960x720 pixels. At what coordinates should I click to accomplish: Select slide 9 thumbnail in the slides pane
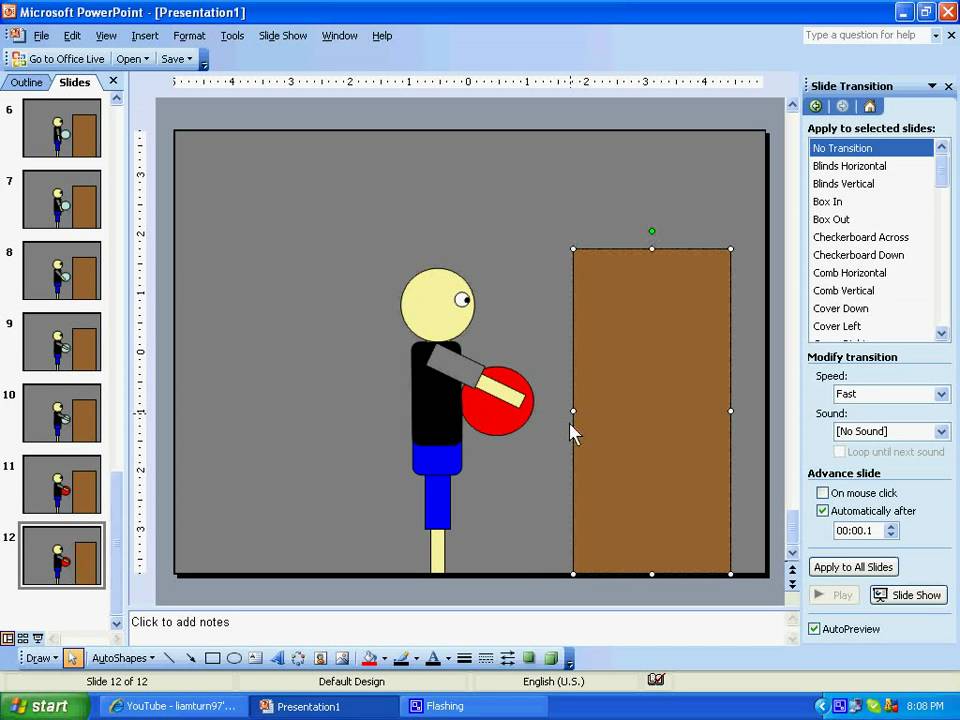61,343
